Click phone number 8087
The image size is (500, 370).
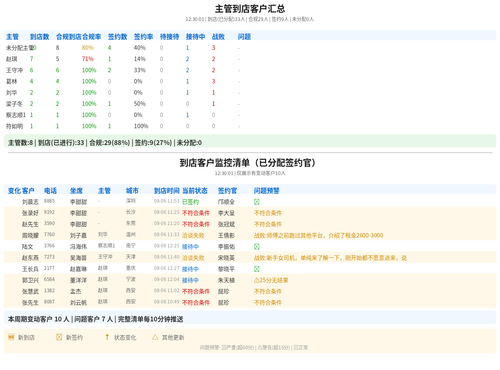(x=49, y=301)
